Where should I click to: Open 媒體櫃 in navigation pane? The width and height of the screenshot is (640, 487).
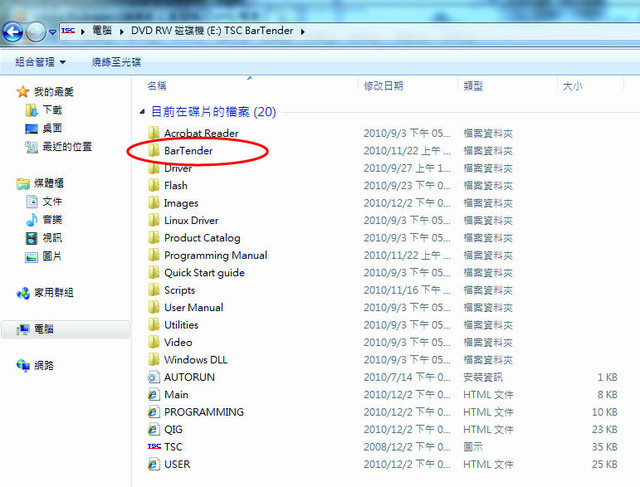(49, 183)
